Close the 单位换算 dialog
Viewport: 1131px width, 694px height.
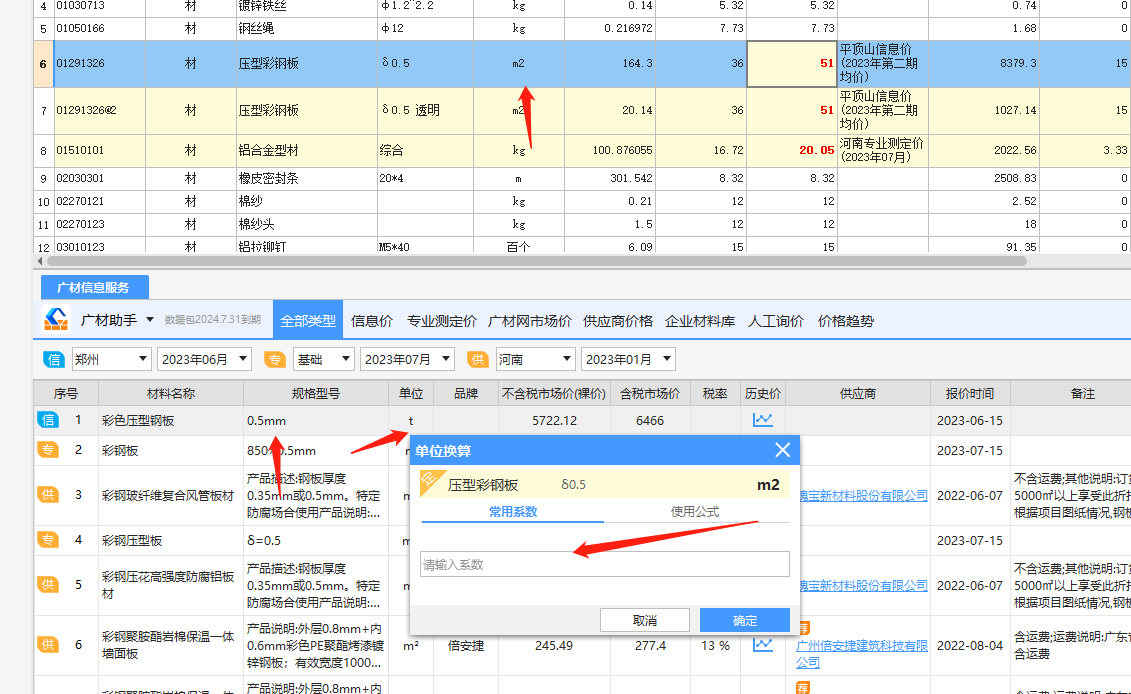782,450
